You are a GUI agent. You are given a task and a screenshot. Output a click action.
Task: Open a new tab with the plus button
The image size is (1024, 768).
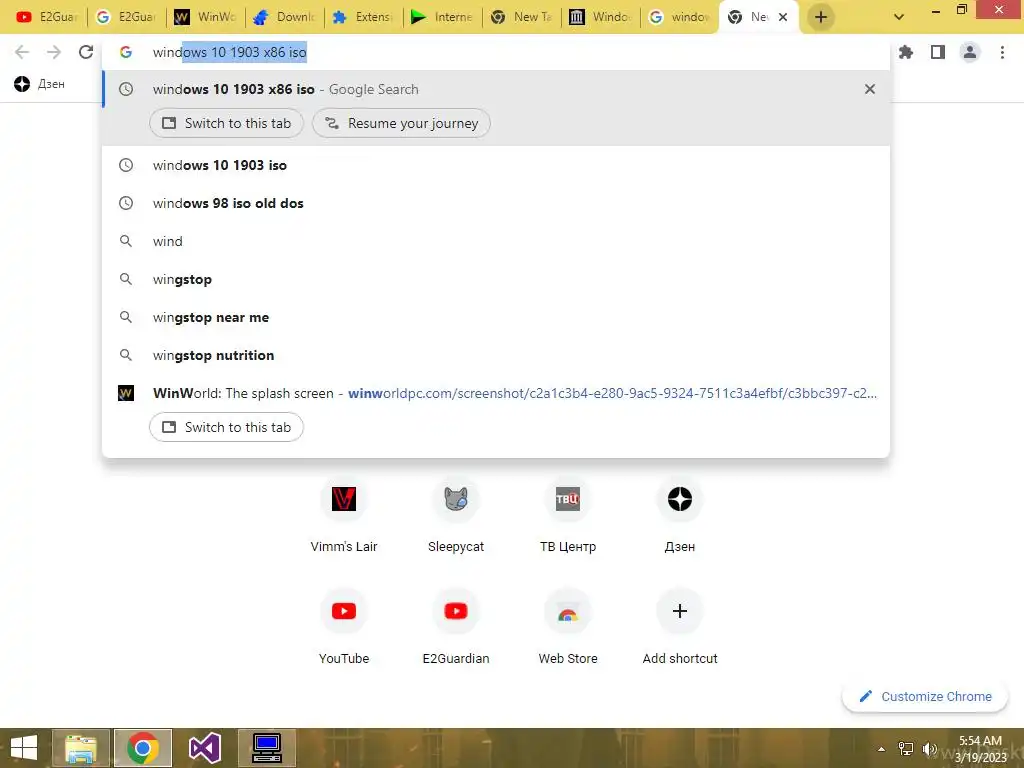pos(821,17)
